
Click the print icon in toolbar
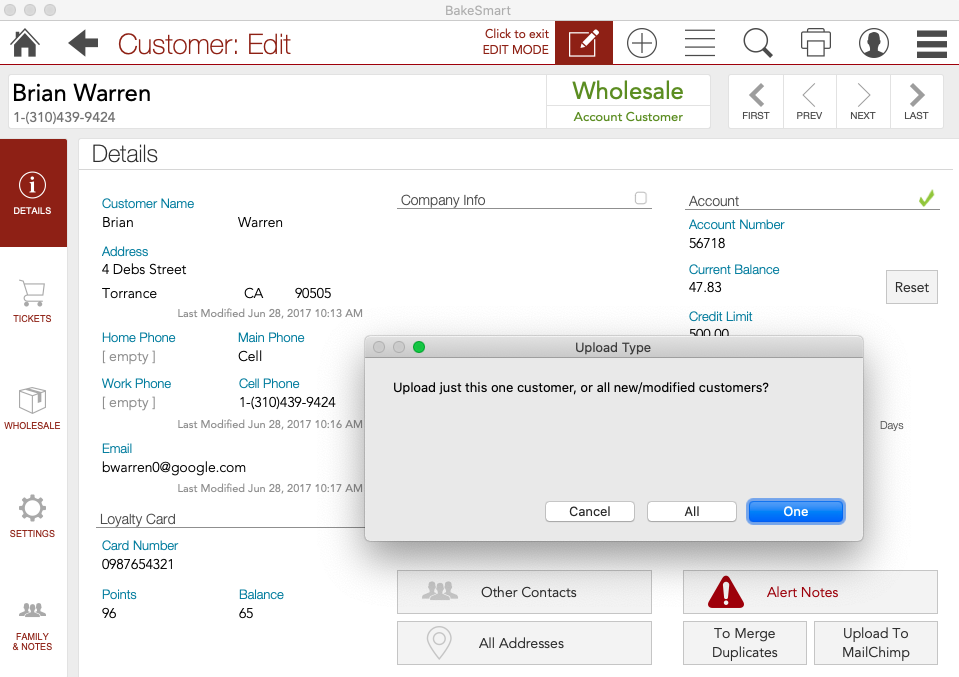click(815, 43)
